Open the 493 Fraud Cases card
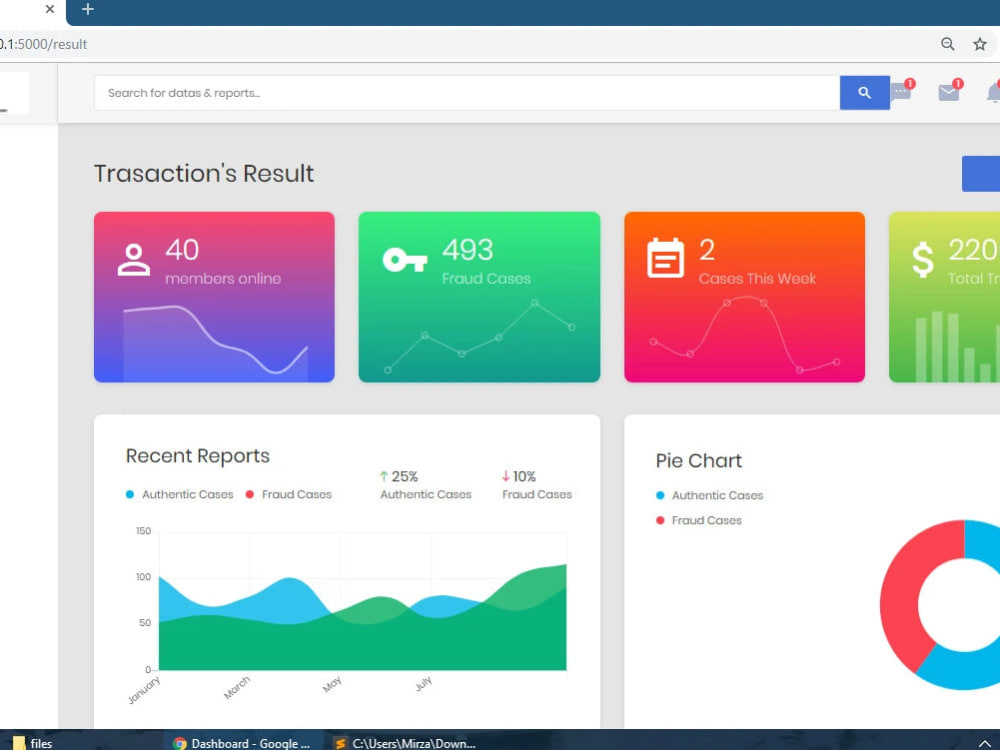Viewport: 1000px width, 750px height. tap(479, 297)
